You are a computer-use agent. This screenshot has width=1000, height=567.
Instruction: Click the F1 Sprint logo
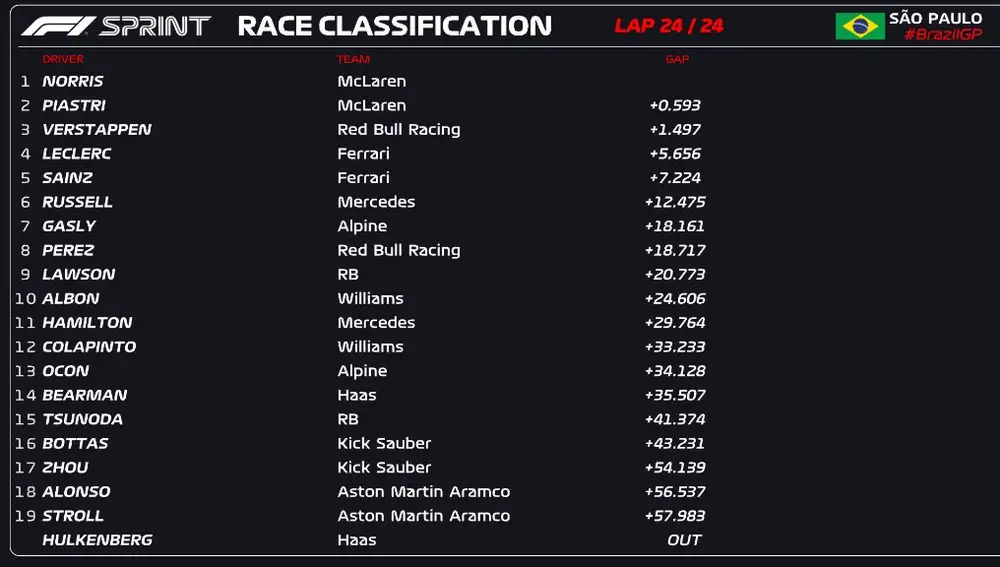[116, 26]
